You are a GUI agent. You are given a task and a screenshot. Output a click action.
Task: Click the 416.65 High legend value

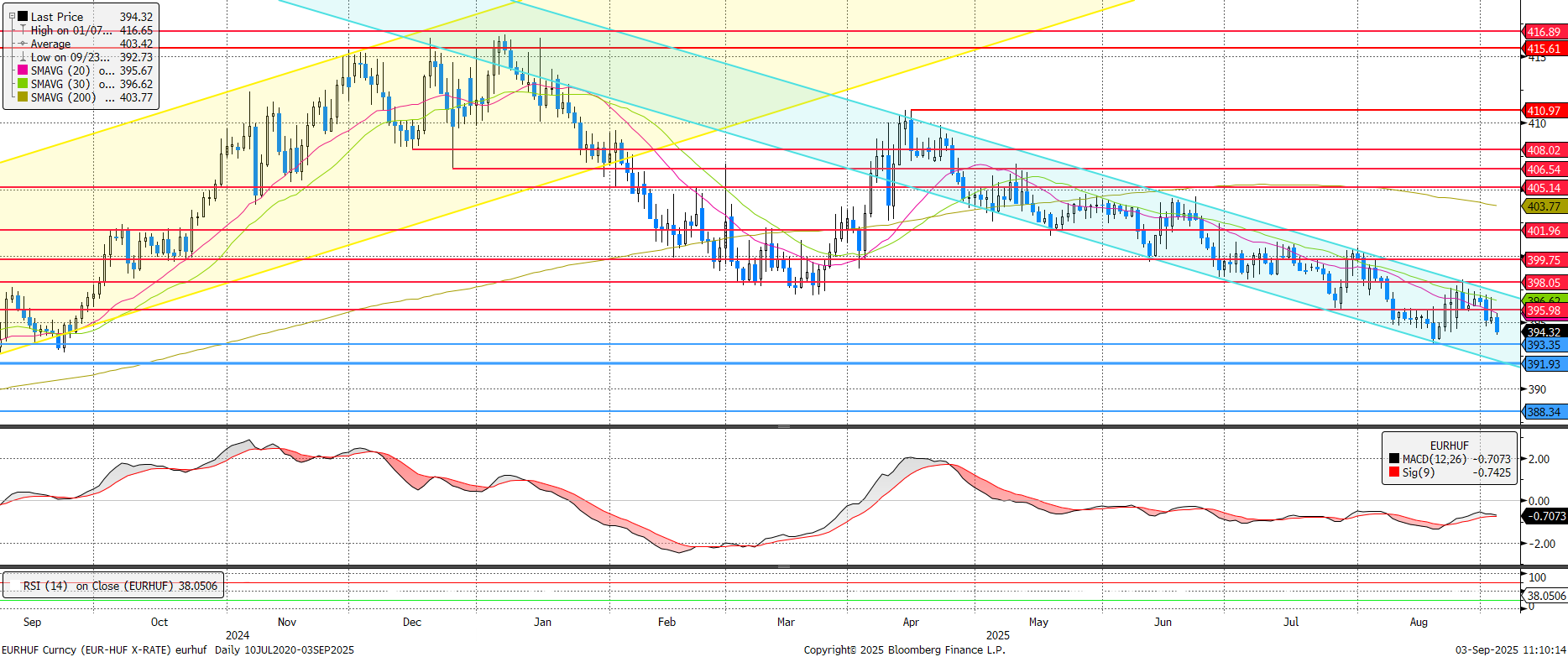(x=136, y=30)
